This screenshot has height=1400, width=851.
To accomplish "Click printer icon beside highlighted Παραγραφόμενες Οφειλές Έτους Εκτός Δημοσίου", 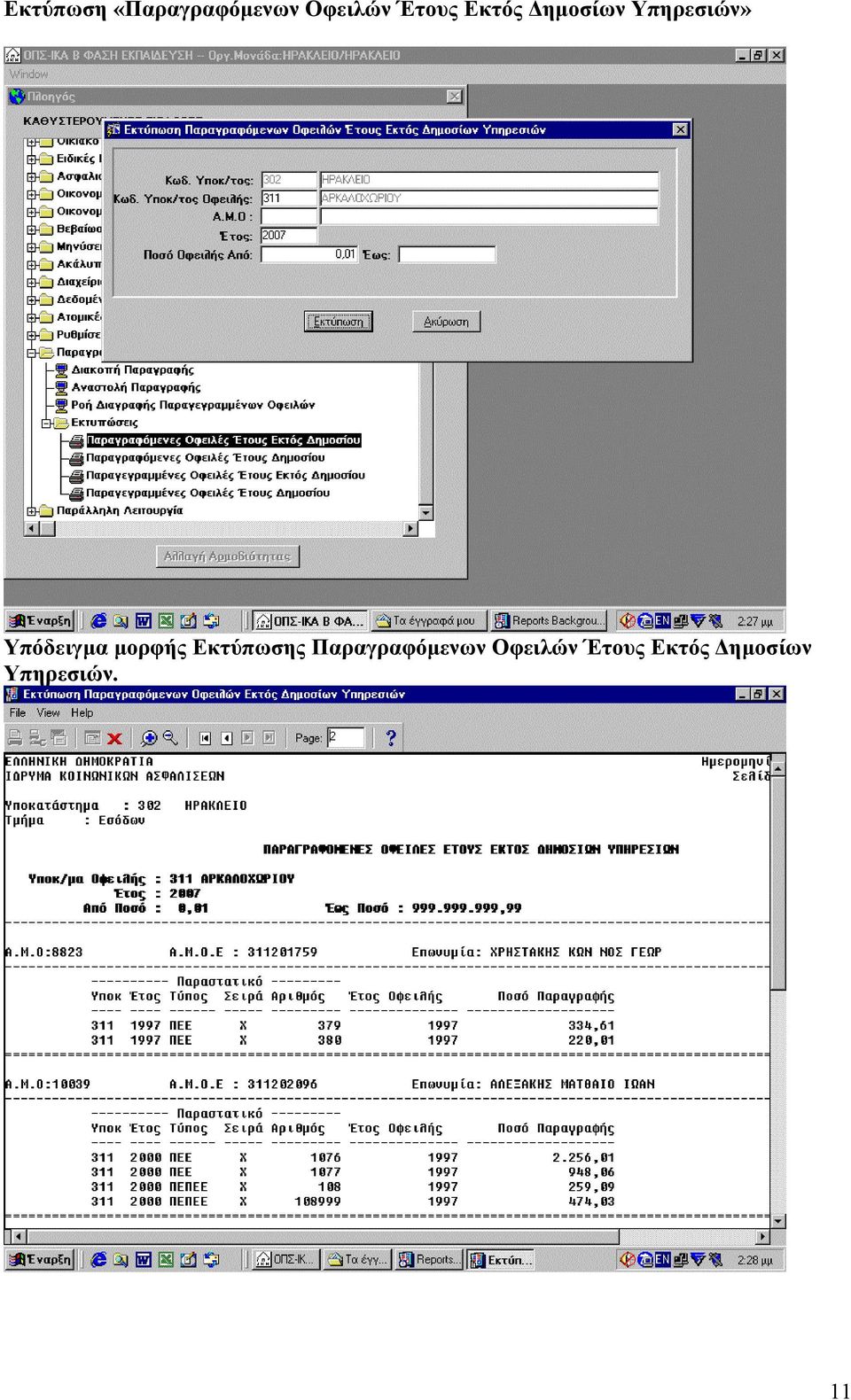I will (x=77, y=440).
